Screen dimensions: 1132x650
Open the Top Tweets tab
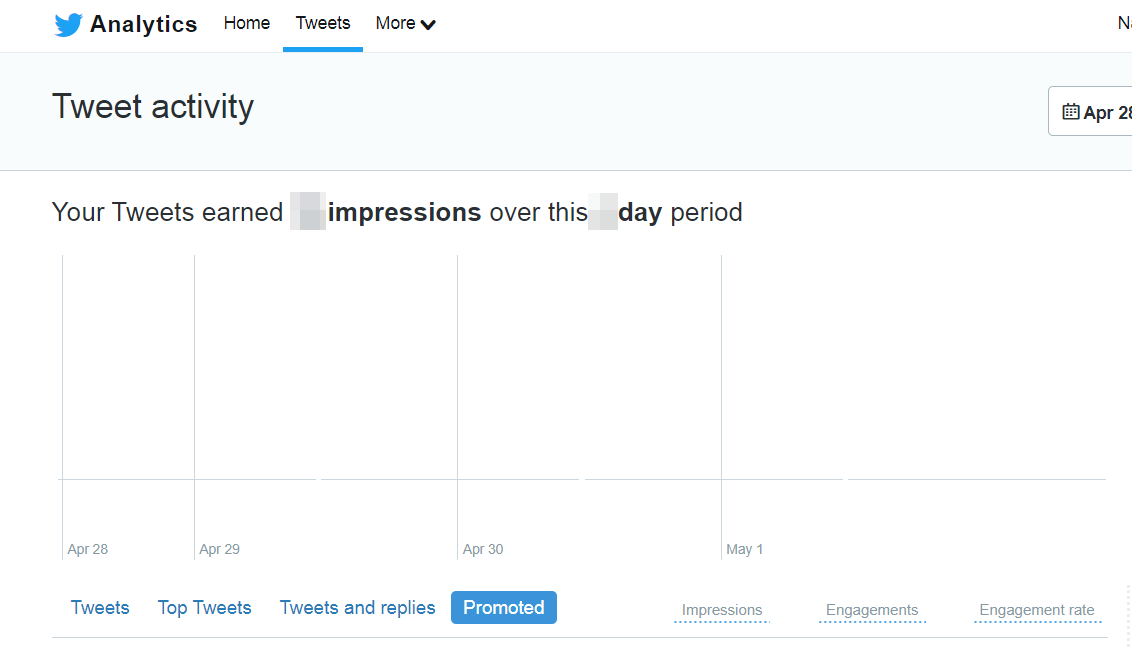tap(204, 607)
